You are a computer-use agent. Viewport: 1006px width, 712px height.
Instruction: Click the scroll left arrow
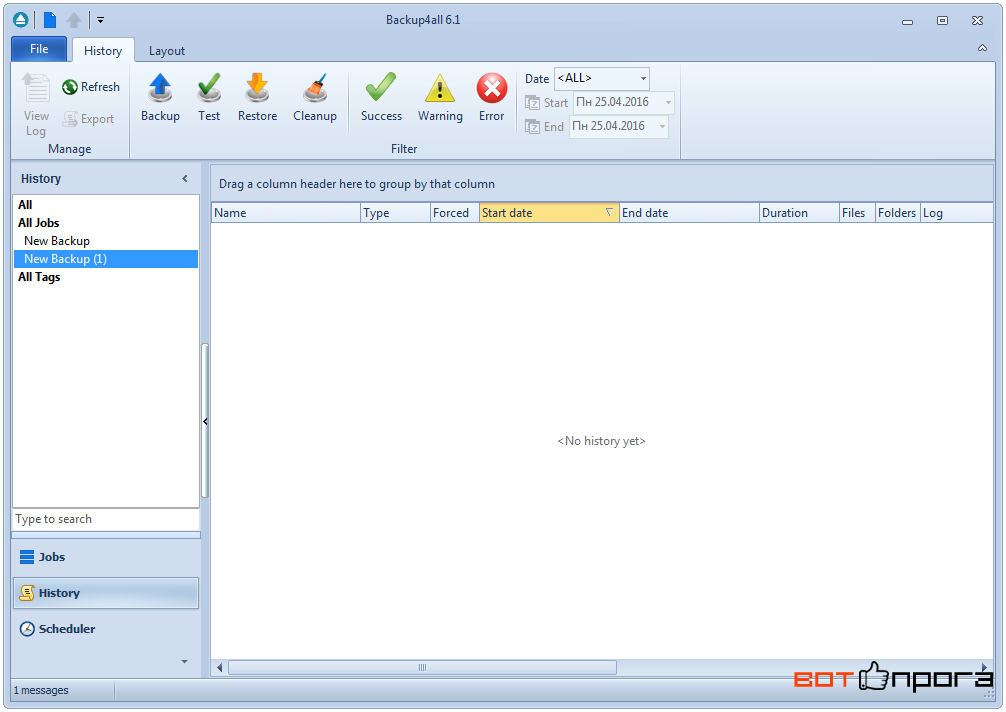click(x=219, y=668)
